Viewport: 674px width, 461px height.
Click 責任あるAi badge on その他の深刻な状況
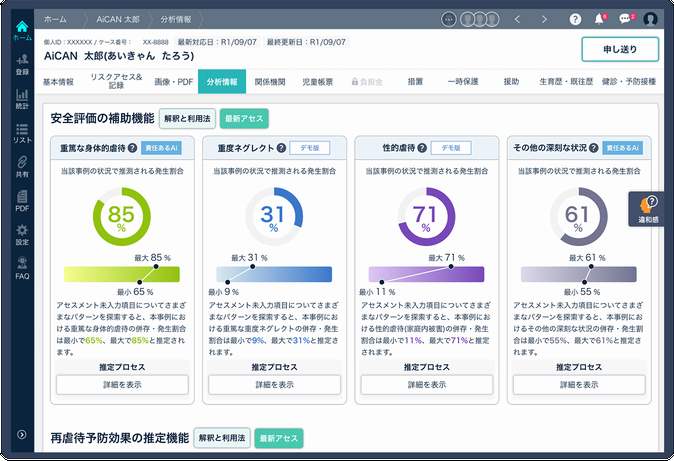pos(622,148)
